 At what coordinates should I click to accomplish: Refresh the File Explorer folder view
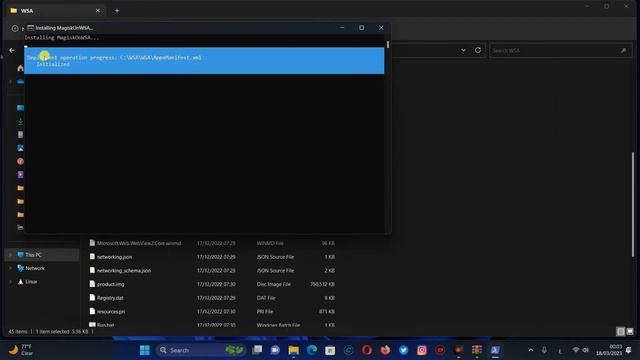(x=478, y=50)
